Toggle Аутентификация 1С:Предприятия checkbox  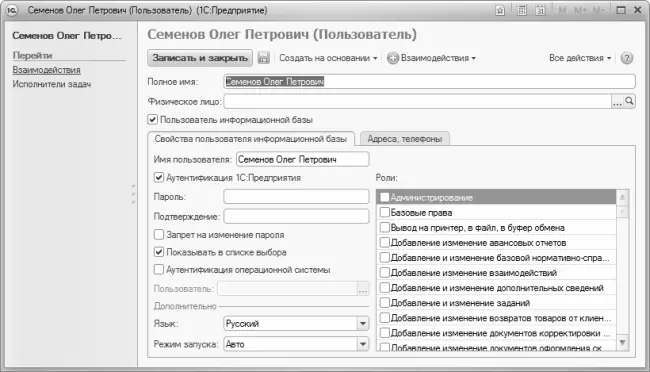pos(159,177)
